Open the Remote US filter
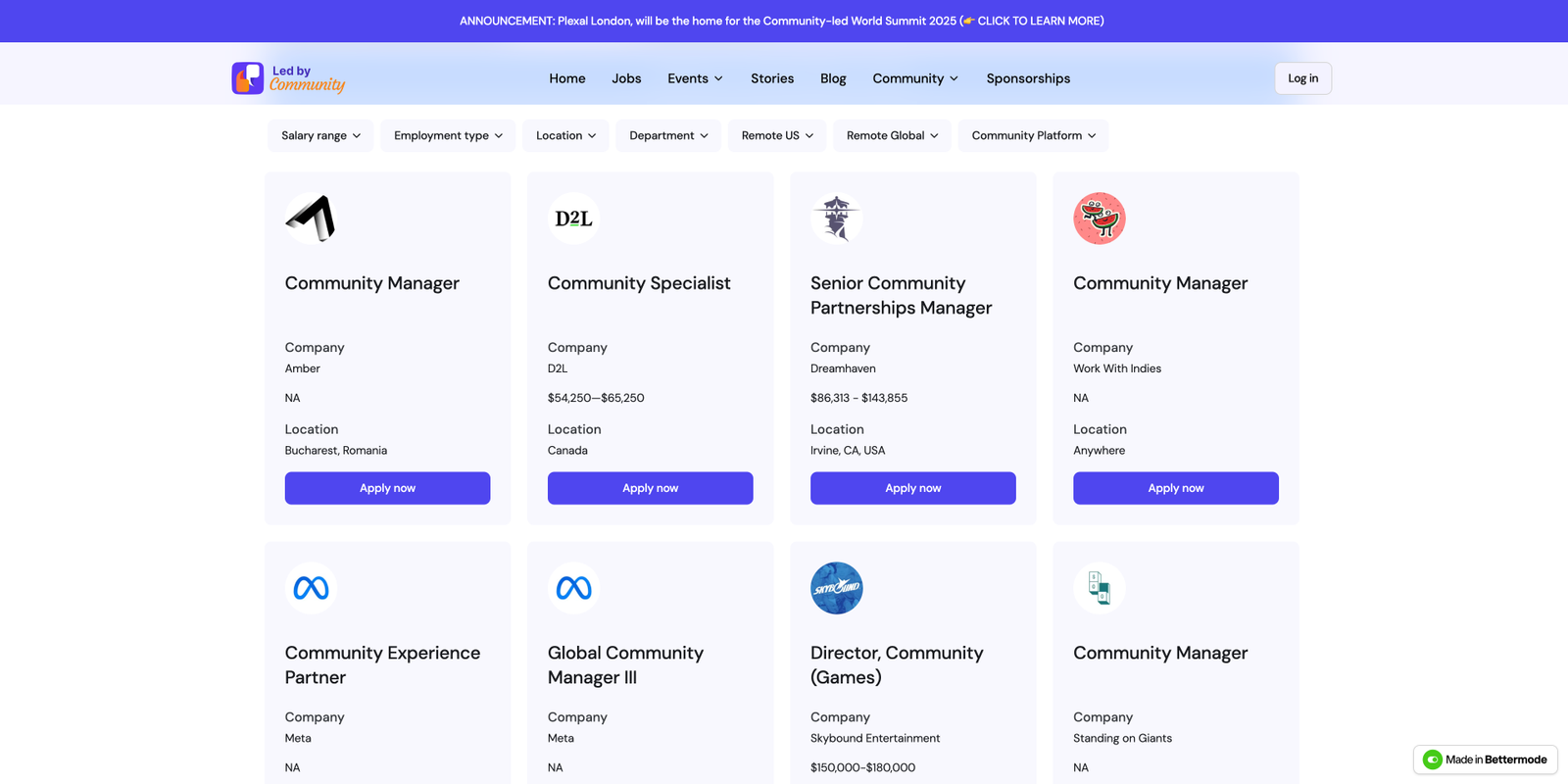 [x=777, y=135]
